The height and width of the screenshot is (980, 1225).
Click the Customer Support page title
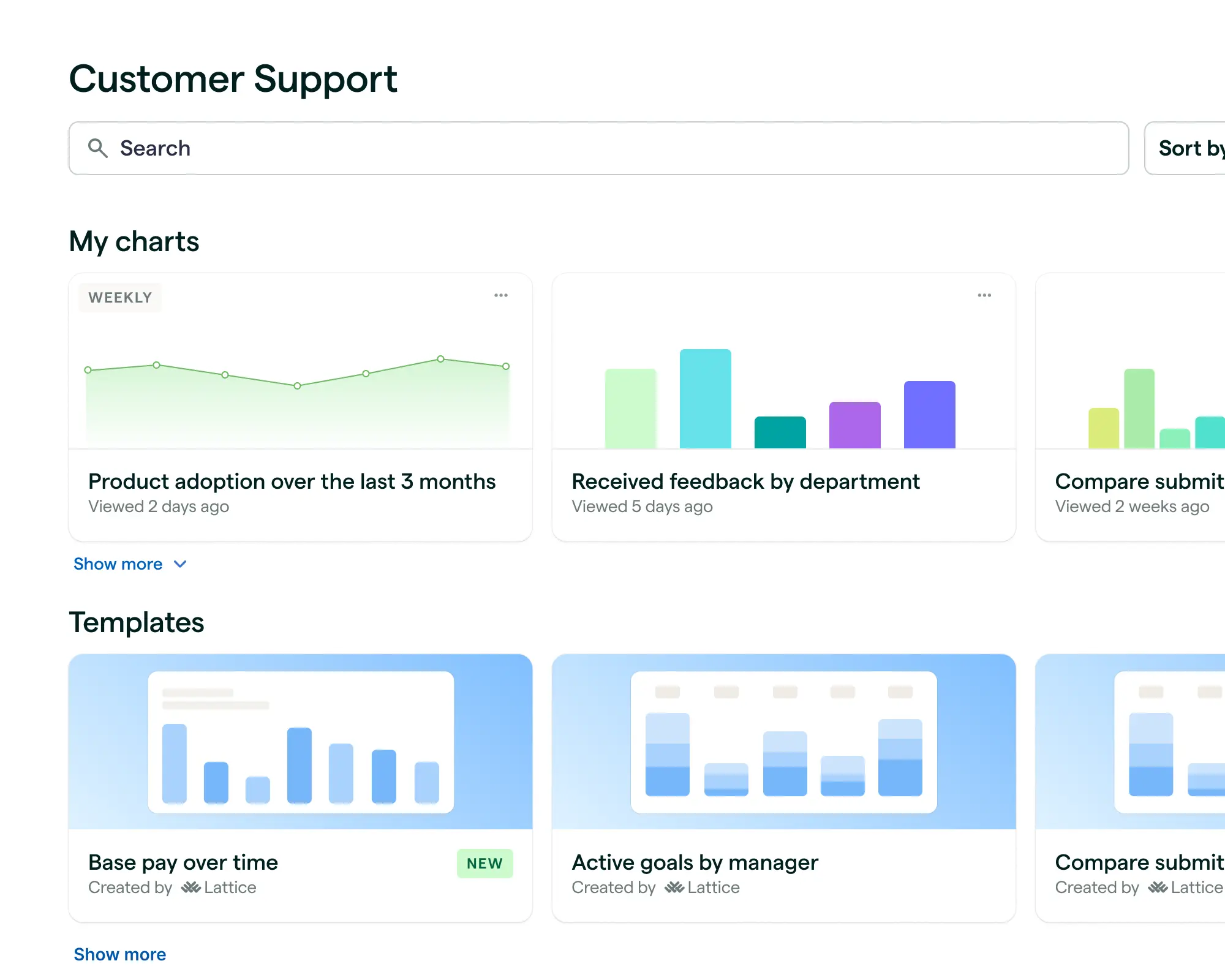pyautogui.click(x=233, y=78)
